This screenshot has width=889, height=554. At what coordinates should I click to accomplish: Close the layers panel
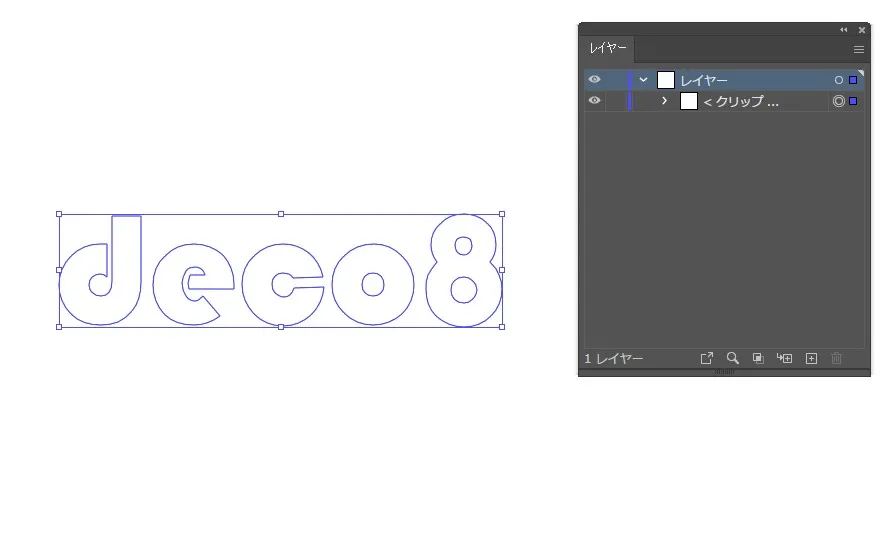861,29
